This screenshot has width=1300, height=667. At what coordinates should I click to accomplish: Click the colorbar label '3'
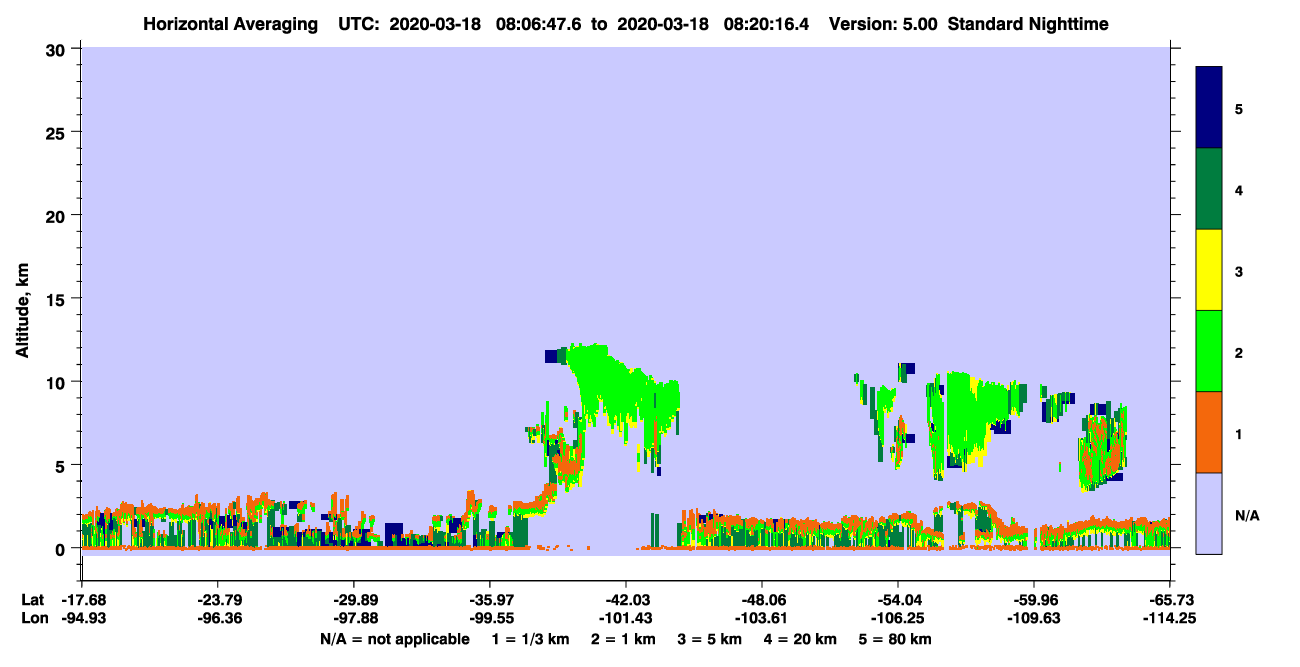(1239, 271)
